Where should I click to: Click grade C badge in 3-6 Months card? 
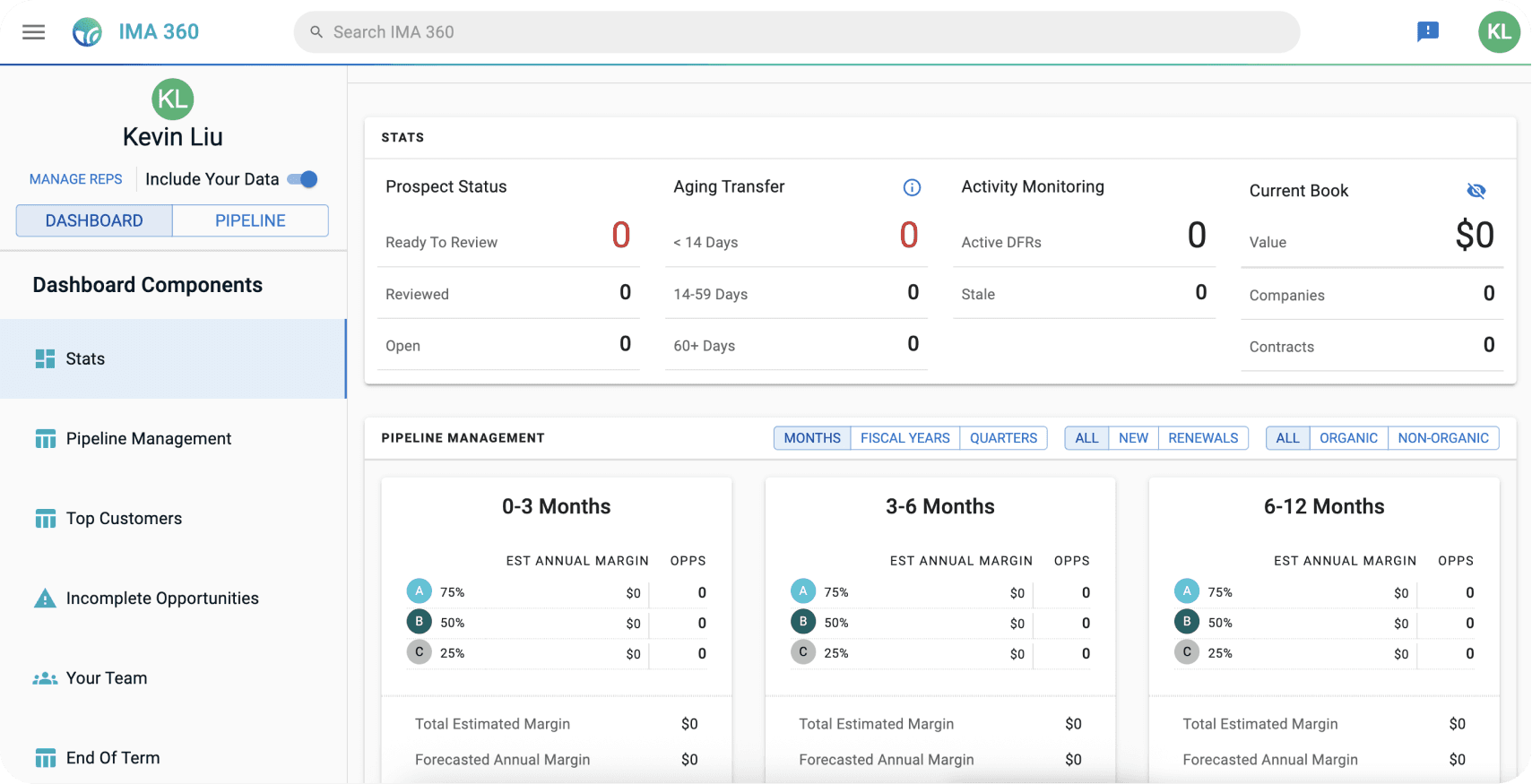[x=803, y=652]
